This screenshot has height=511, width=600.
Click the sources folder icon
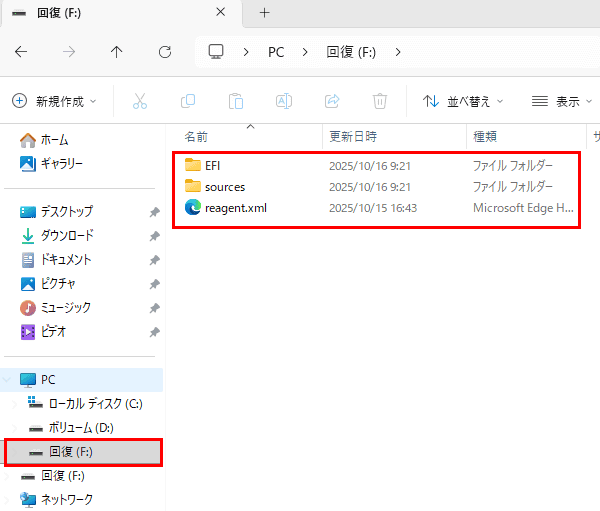(192, 186)
